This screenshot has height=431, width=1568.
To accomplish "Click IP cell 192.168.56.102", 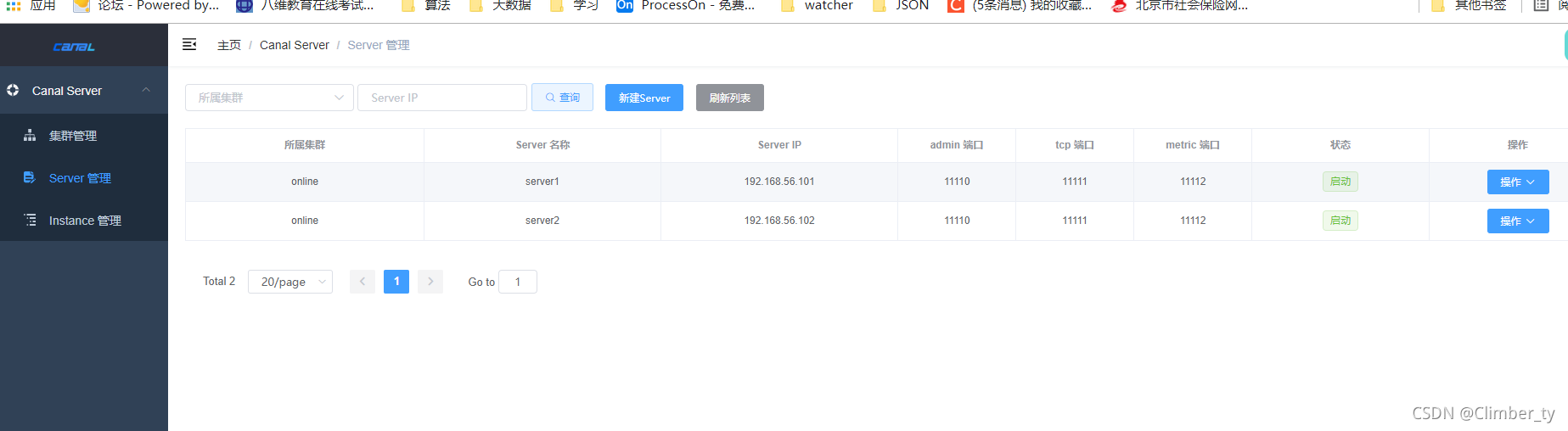I will (779, 221).
